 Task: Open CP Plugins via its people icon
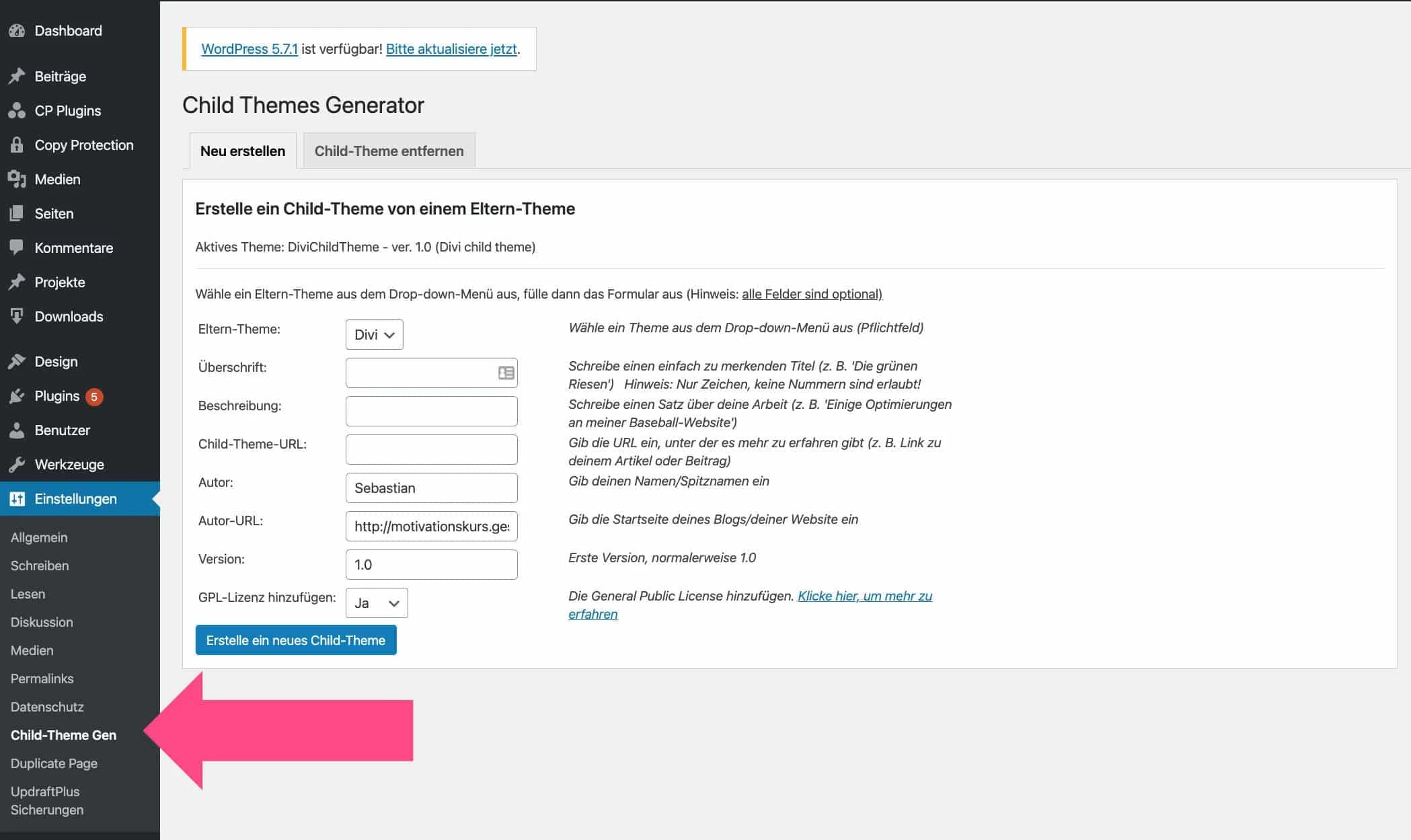coord(17,110)
